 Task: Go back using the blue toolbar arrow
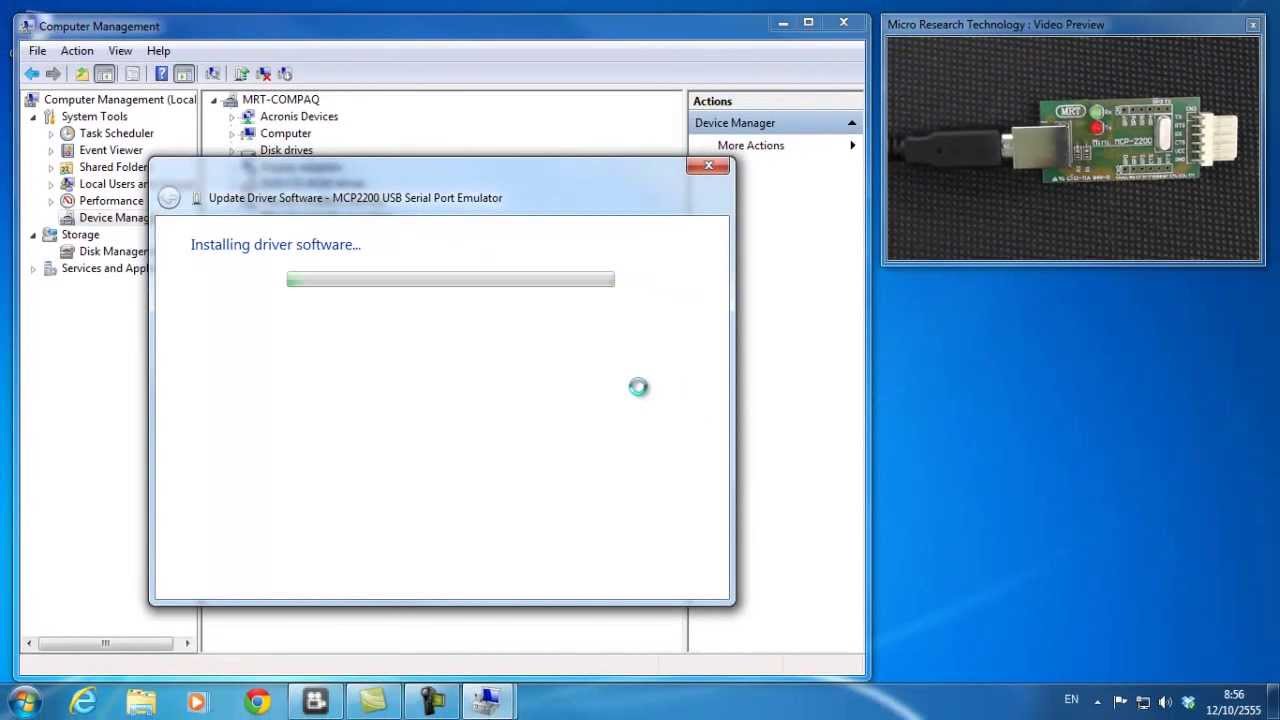pos(32,74)
